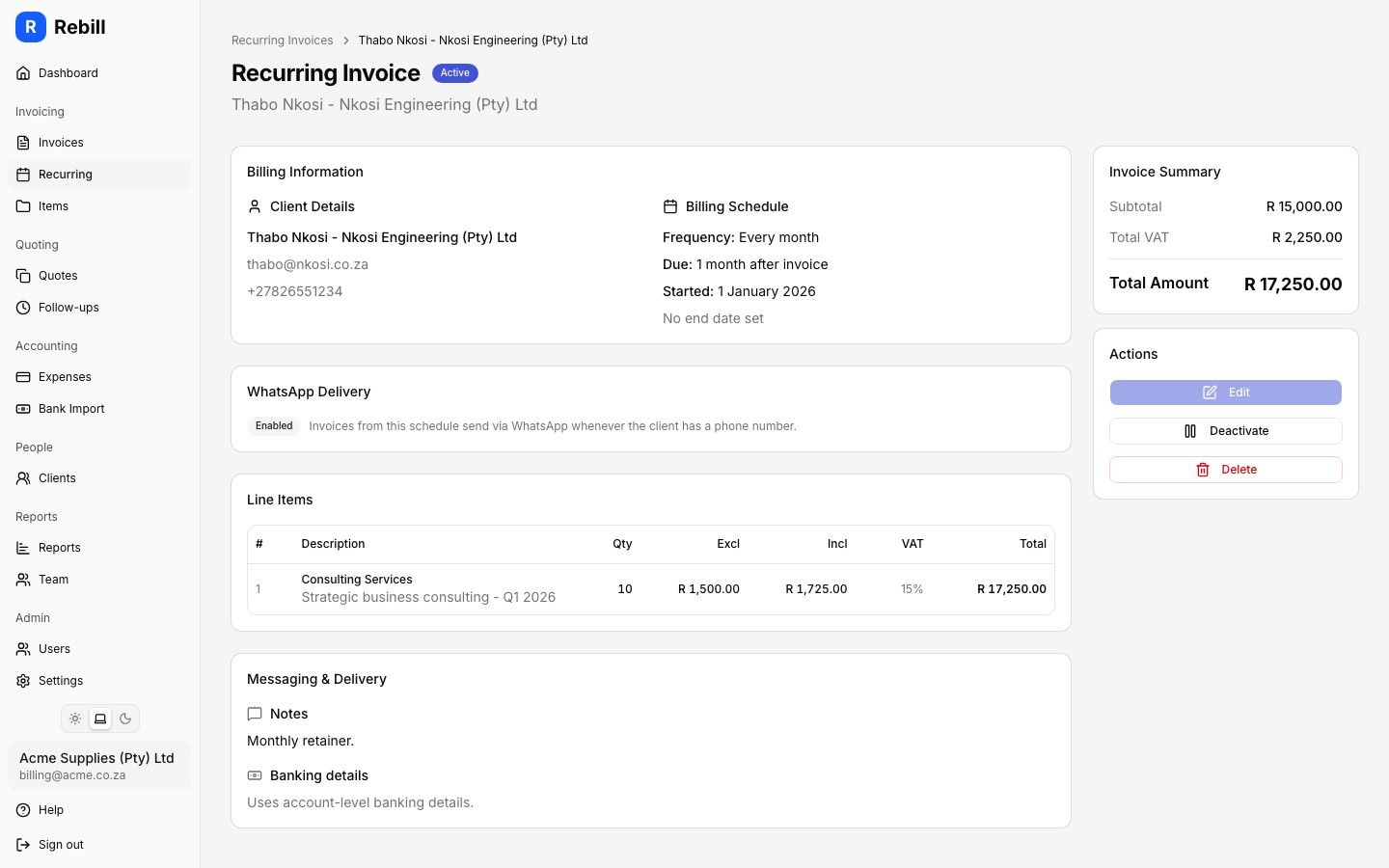Follow the Recurring Invoices breadcrumb link

(282, 41)
